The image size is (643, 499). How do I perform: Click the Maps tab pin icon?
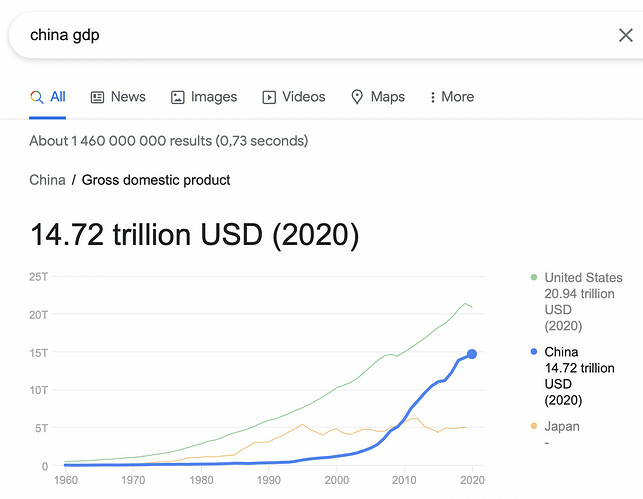pos(357,97)
